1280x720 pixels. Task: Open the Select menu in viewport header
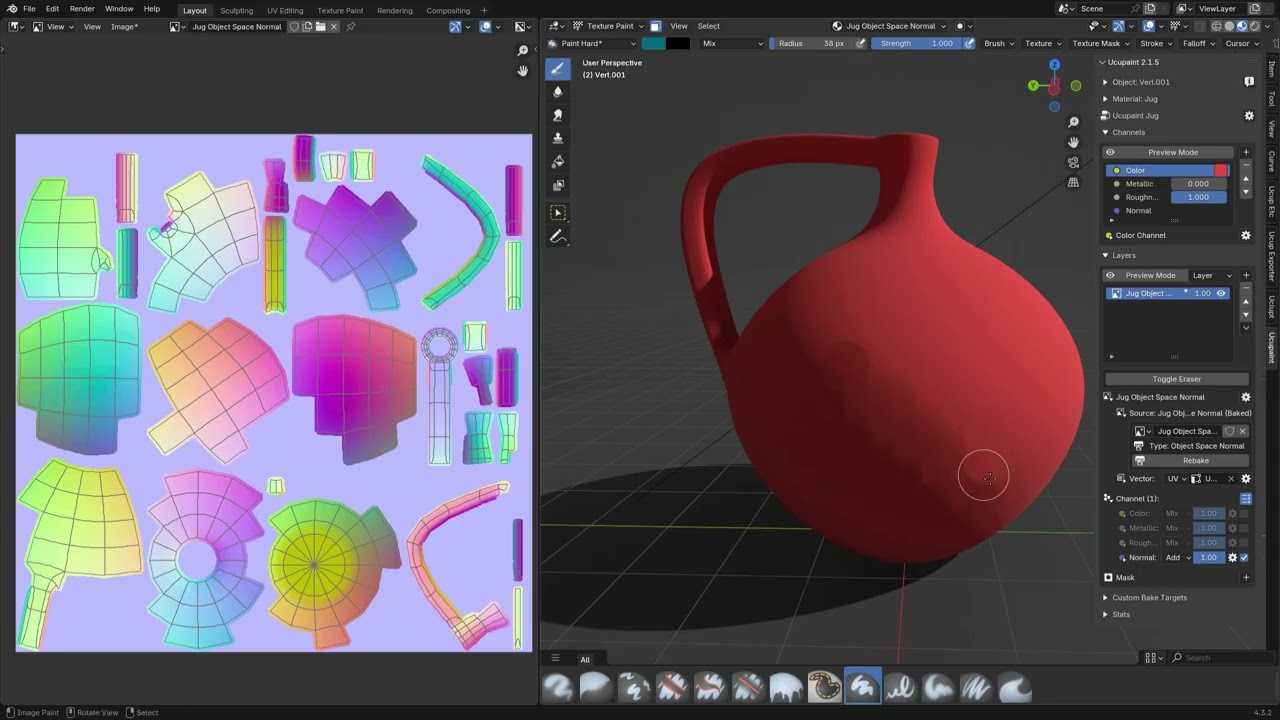click(708, 26)
